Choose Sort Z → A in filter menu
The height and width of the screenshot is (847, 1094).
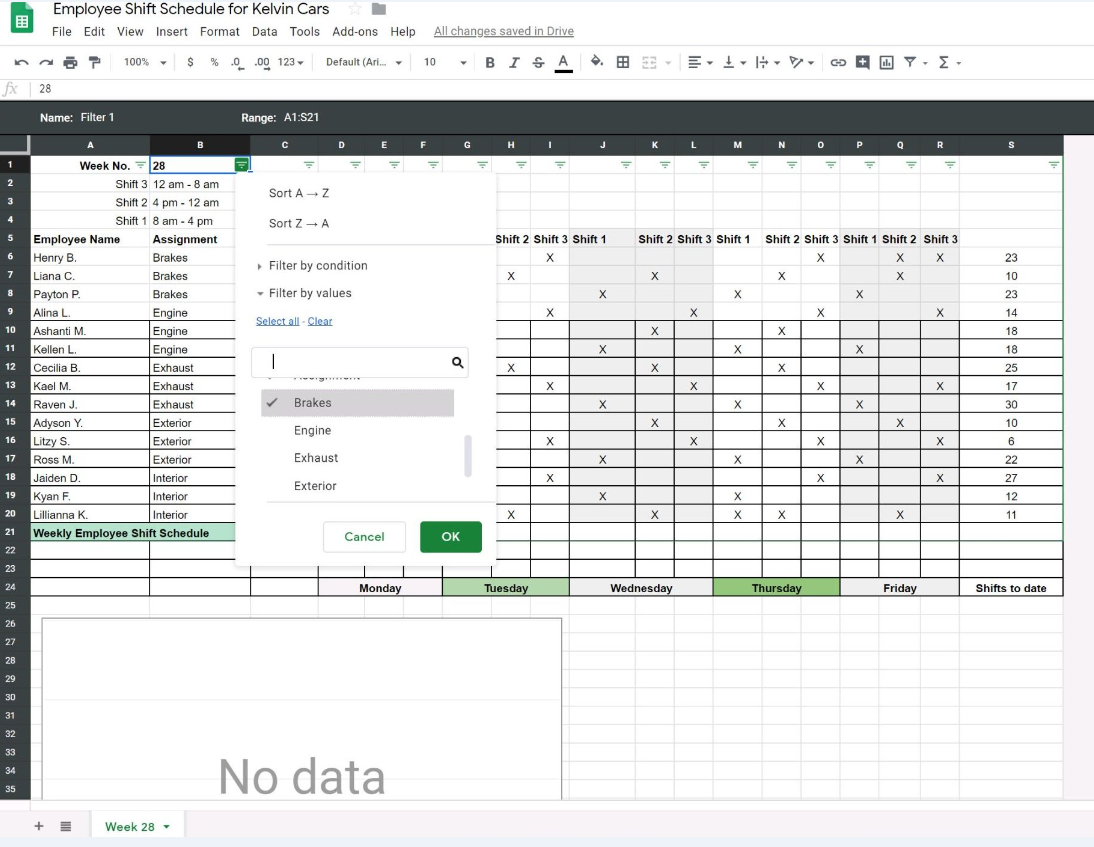click(x=299, y=223)
